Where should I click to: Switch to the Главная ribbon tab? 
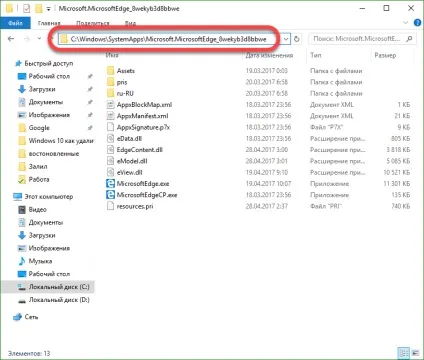(49, 23)
